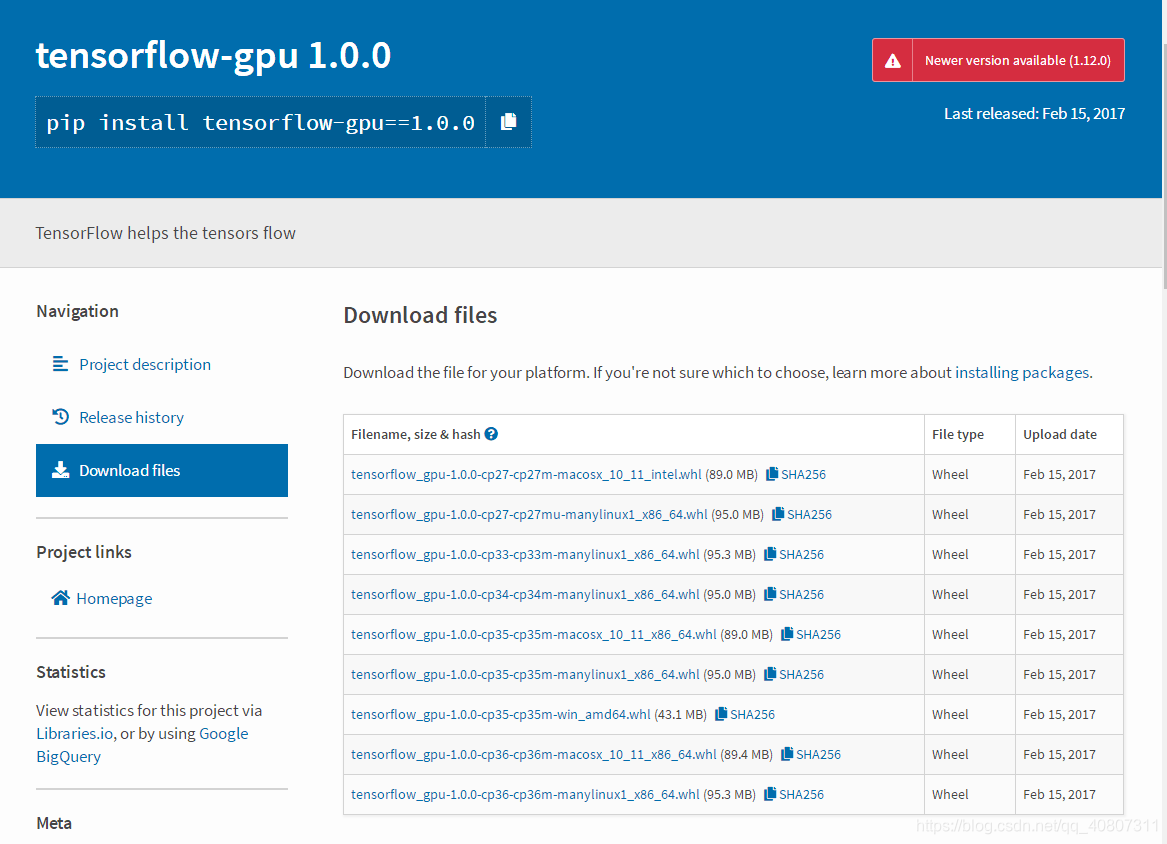1167x844 pixels.
Task: Open the Google BigQuery link
Action: point(142,745)
